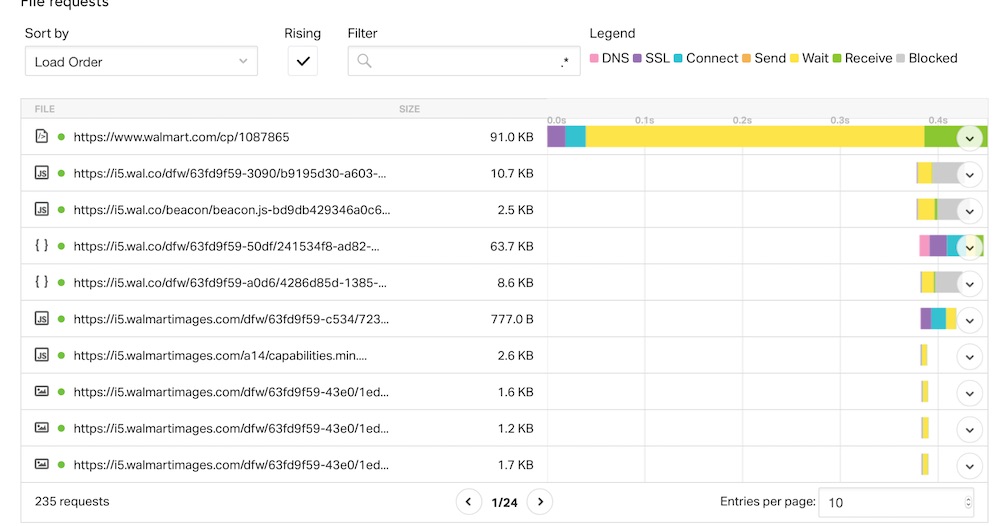Click the FILE column header
This screenshot has height=526, width=1000.
45,109
